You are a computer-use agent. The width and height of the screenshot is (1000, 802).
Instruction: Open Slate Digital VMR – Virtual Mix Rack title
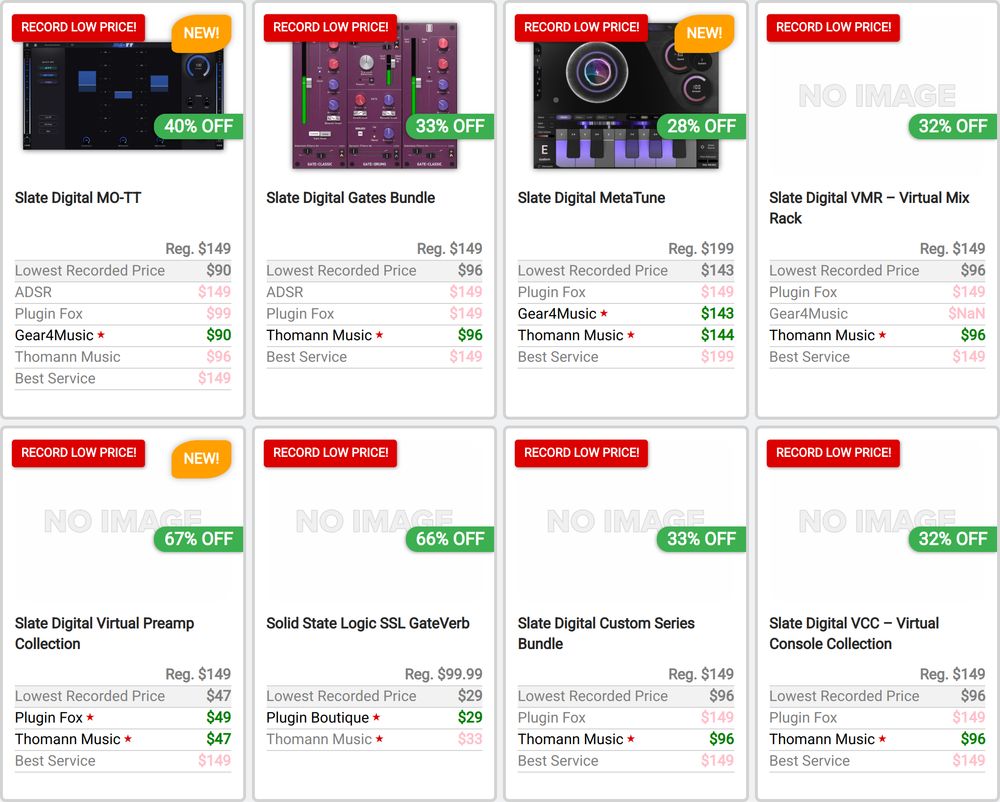[x=869, y=208]
